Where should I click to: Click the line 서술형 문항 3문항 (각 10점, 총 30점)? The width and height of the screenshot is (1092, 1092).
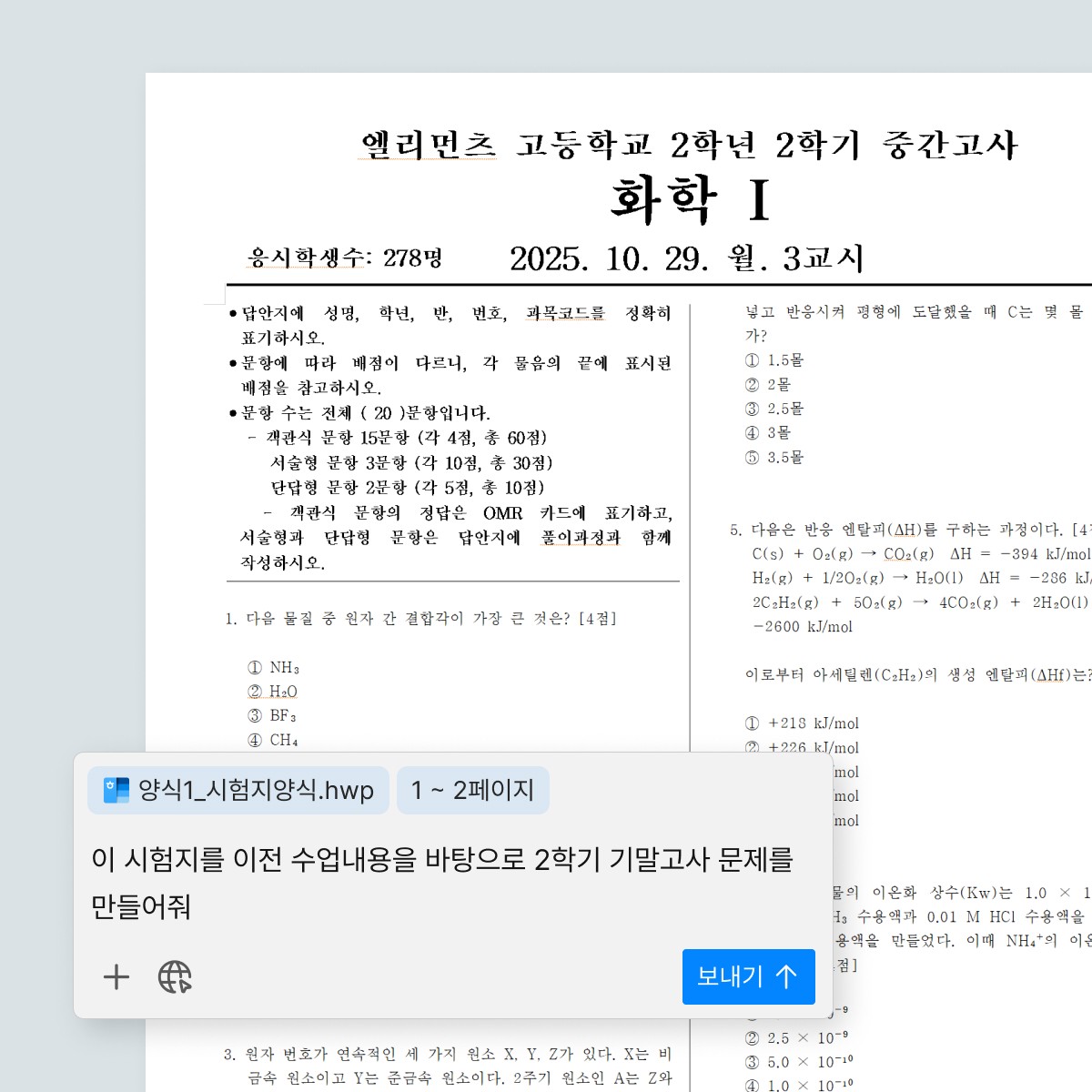[x=411, y=463]
